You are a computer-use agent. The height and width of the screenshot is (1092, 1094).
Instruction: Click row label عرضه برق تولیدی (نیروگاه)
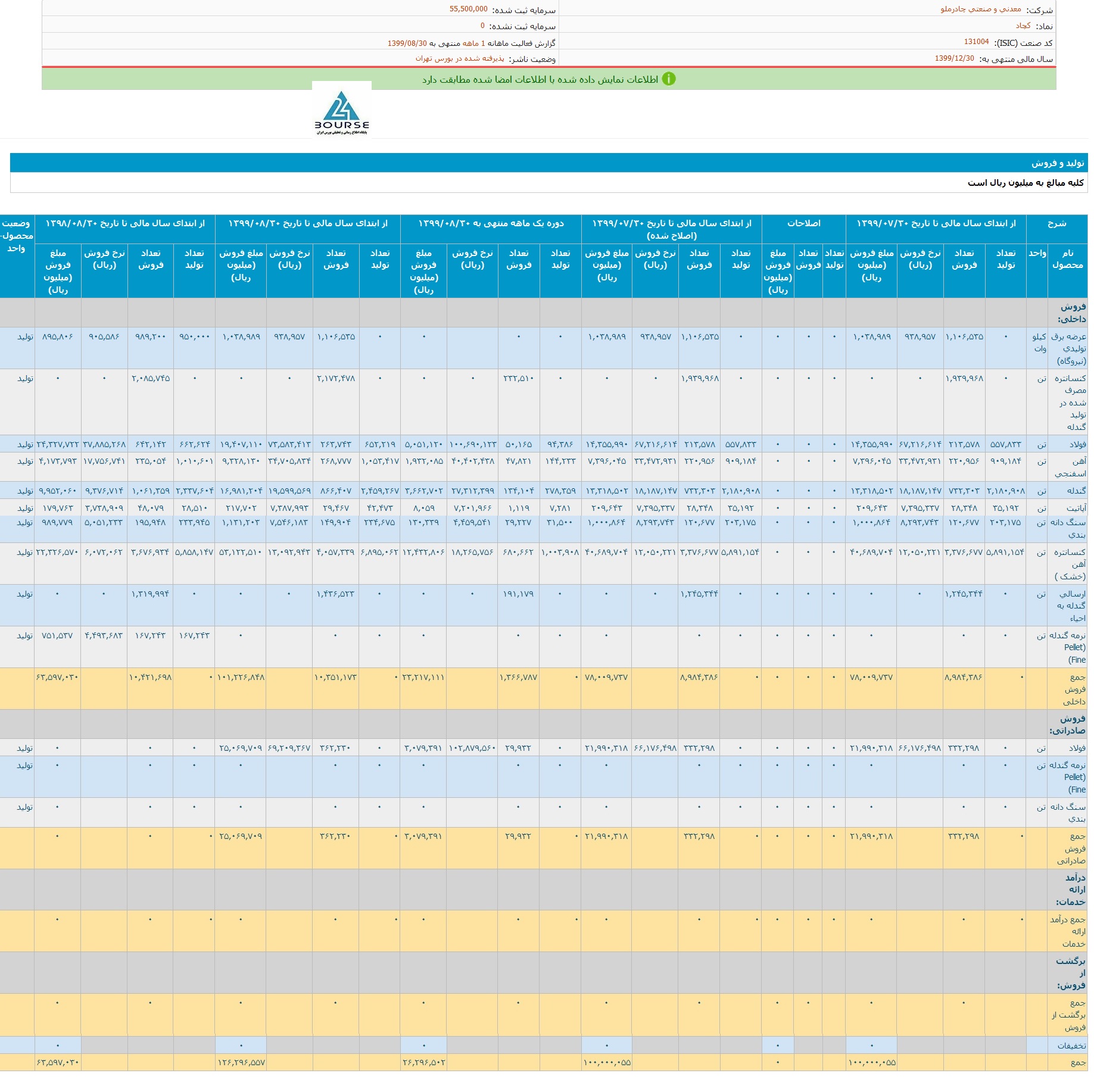(1068, 348)
